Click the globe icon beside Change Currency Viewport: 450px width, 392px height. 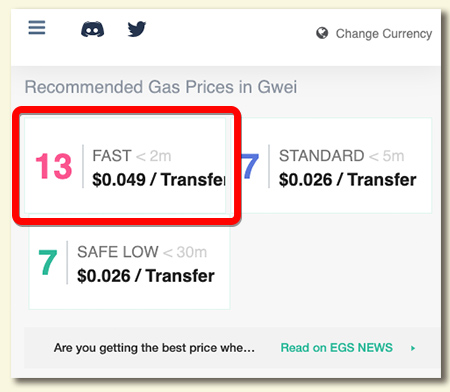click(322, 33)
